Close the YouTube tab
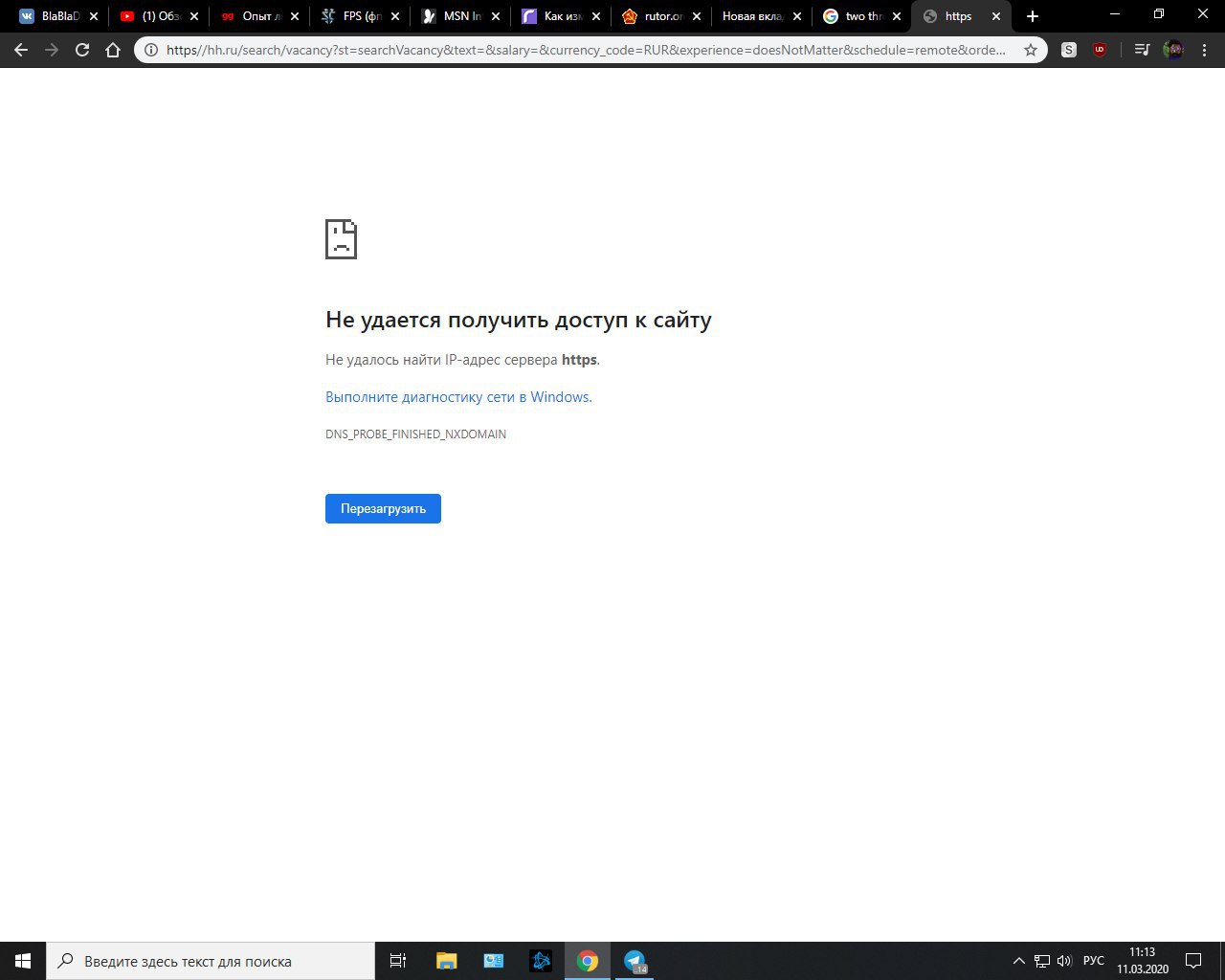1225x980 pixels. [x=194, y=16]
